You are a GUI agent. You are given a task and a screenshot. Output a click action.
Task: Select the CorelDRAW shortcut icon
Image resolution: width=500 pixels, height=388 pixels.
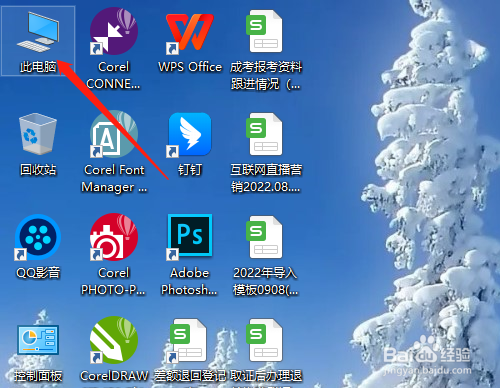[x=114, y=340]
